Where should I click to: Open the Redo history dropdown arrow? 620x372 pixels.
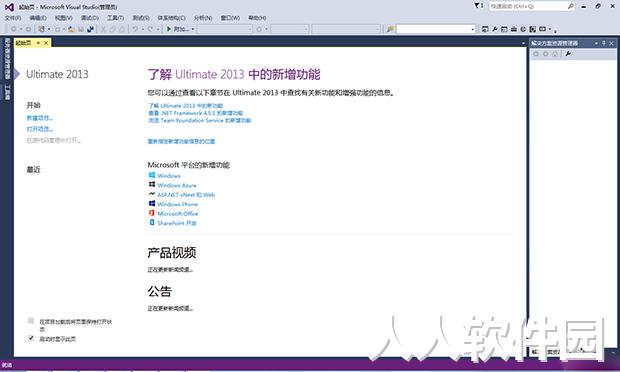(x=158, y=29)
